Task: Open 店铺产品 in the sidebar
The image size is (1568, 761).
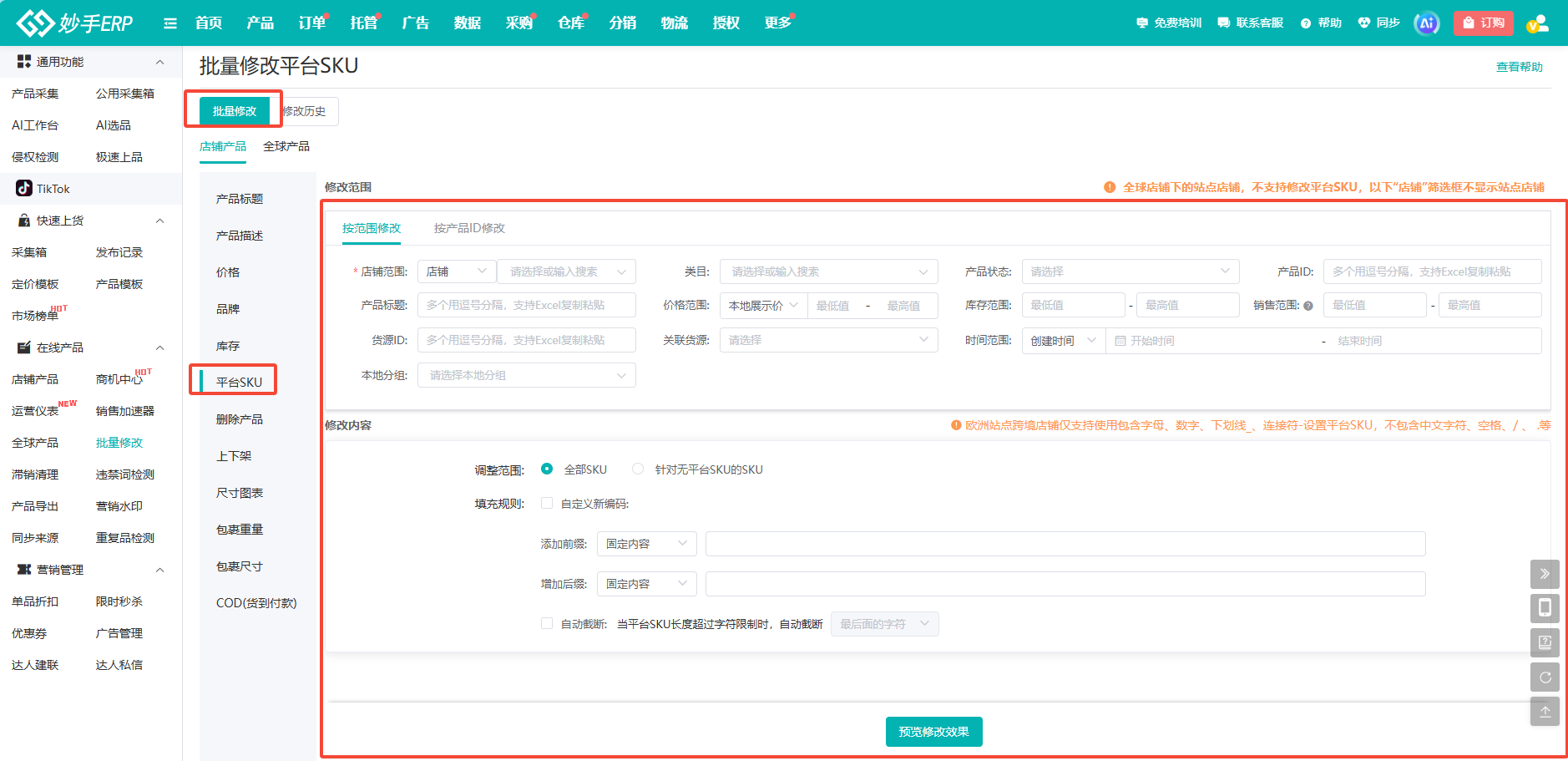Action: (x=35, y=379)
